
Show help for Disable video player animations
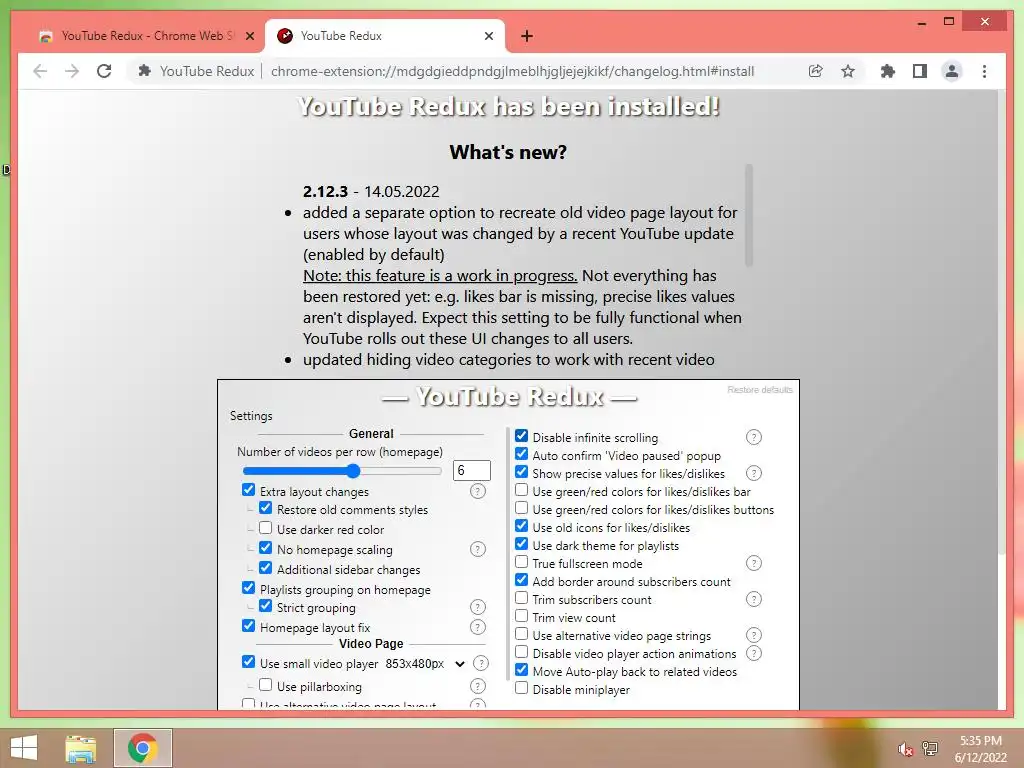754,653
